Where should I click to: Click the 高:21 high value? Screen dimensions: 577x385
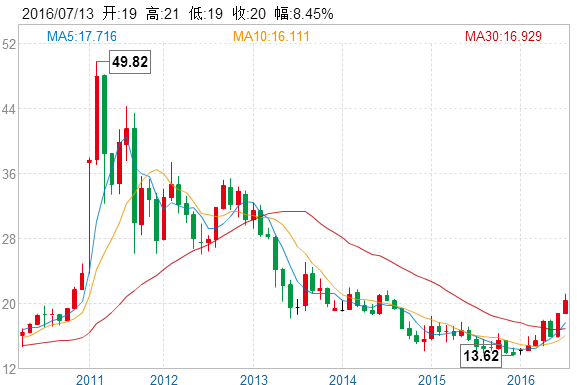coord(162,14)
